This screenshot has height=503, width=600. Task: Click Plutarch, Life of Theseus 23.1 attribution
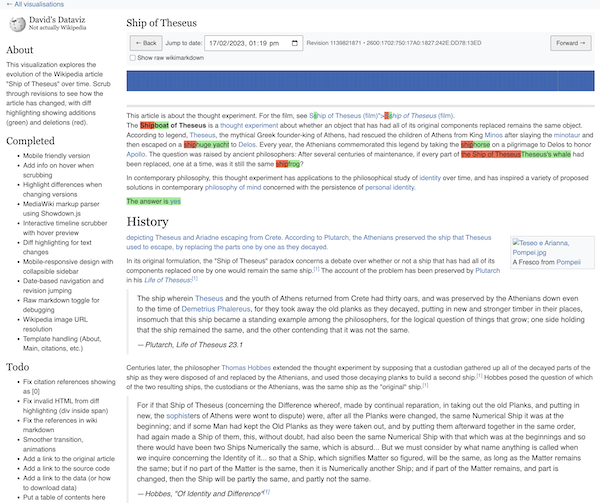190,345
